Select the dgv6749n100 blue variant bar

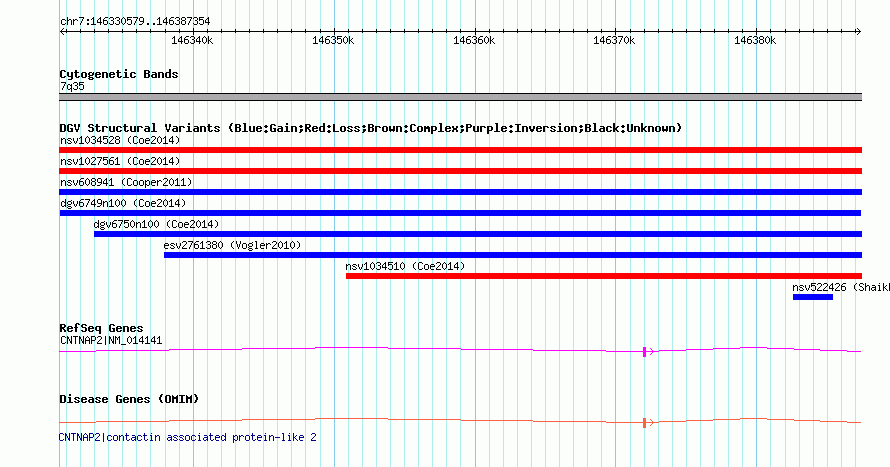[460, 213]
